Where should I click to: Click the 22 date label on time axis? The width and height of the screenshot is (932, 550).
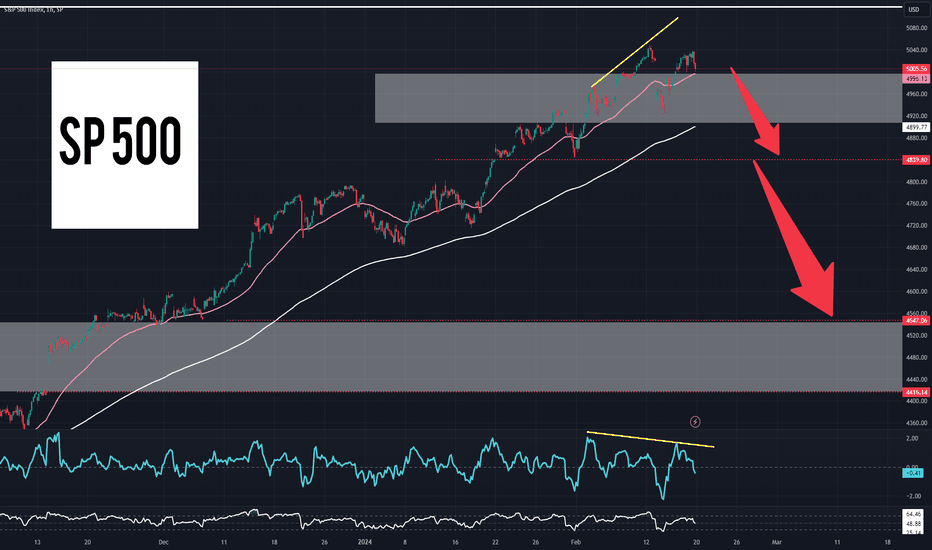coord(495,542)
